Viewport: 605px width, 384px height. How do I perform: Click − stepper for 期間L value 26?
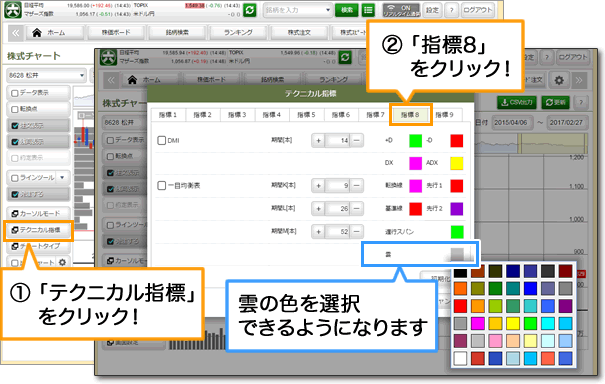click(x=357, y=208)
